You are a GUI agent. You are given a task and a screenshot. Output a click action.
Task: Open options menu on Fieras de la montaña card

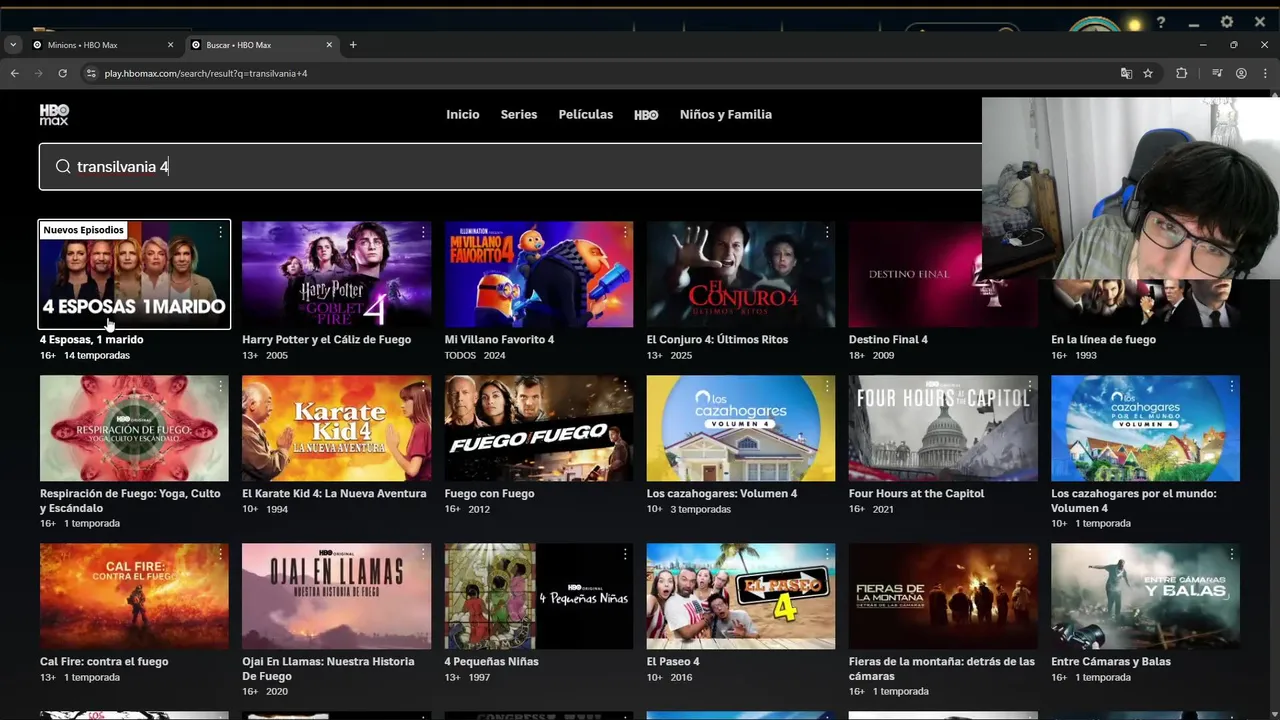[1030, 554]
